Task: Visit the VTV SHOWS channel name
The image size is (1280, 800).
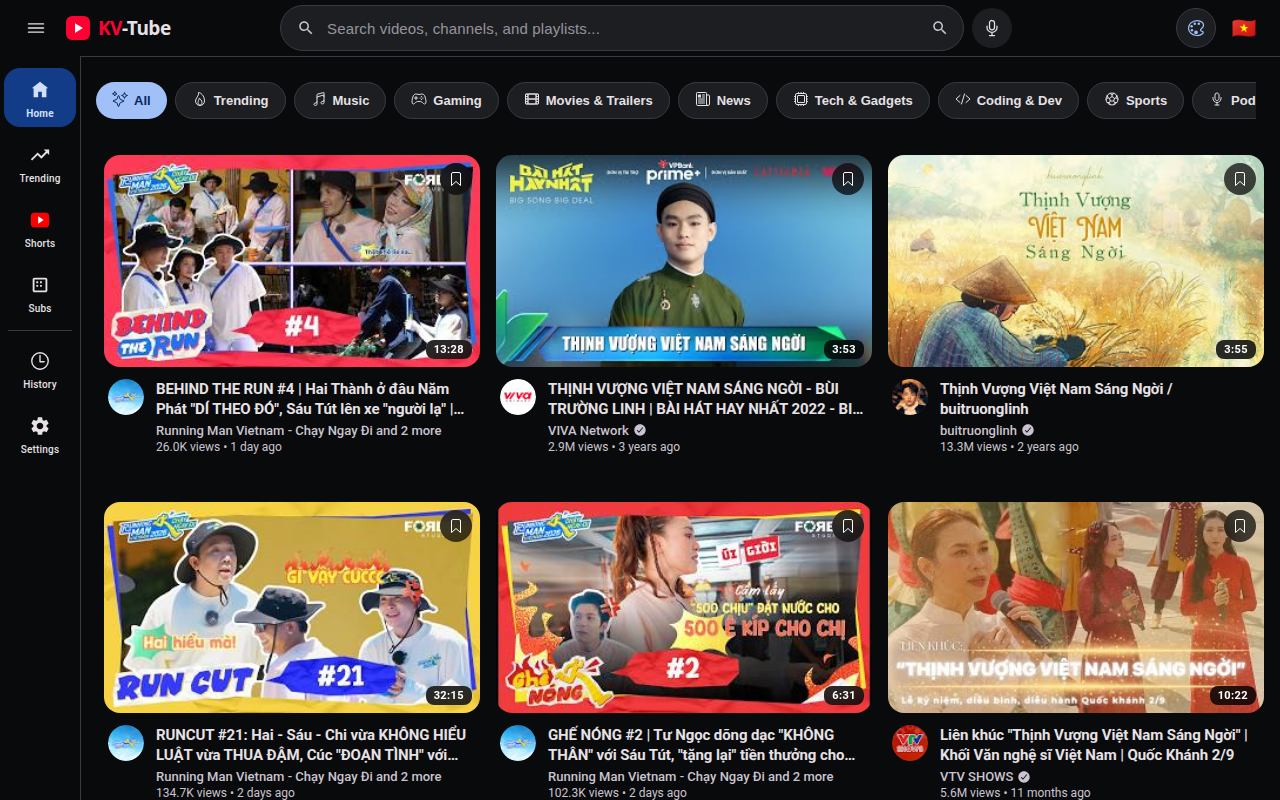Action: pyautogui.click(x=977, y=777)
